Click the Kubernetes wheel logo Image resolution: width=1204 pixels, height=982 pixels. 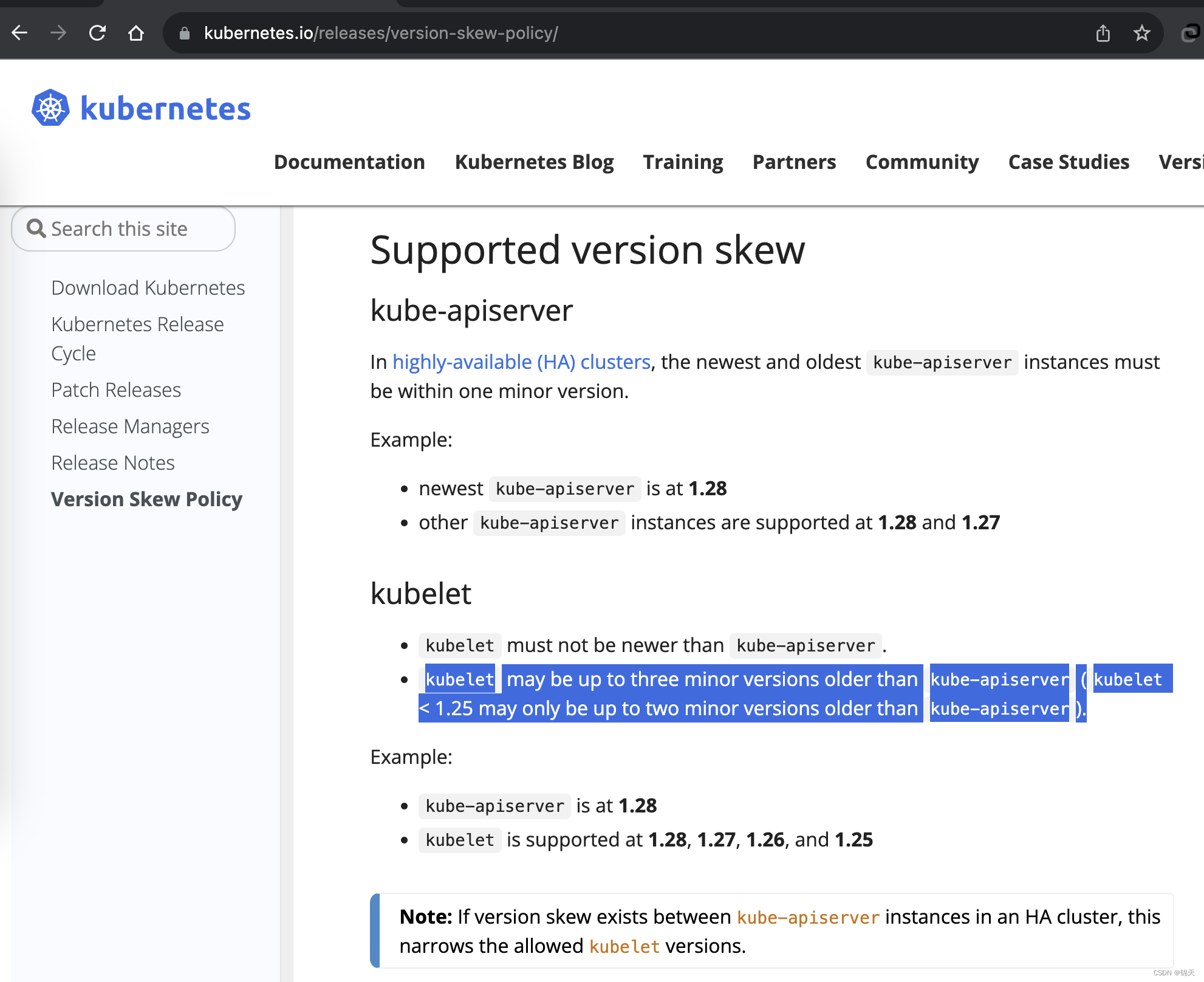point(50,108)
